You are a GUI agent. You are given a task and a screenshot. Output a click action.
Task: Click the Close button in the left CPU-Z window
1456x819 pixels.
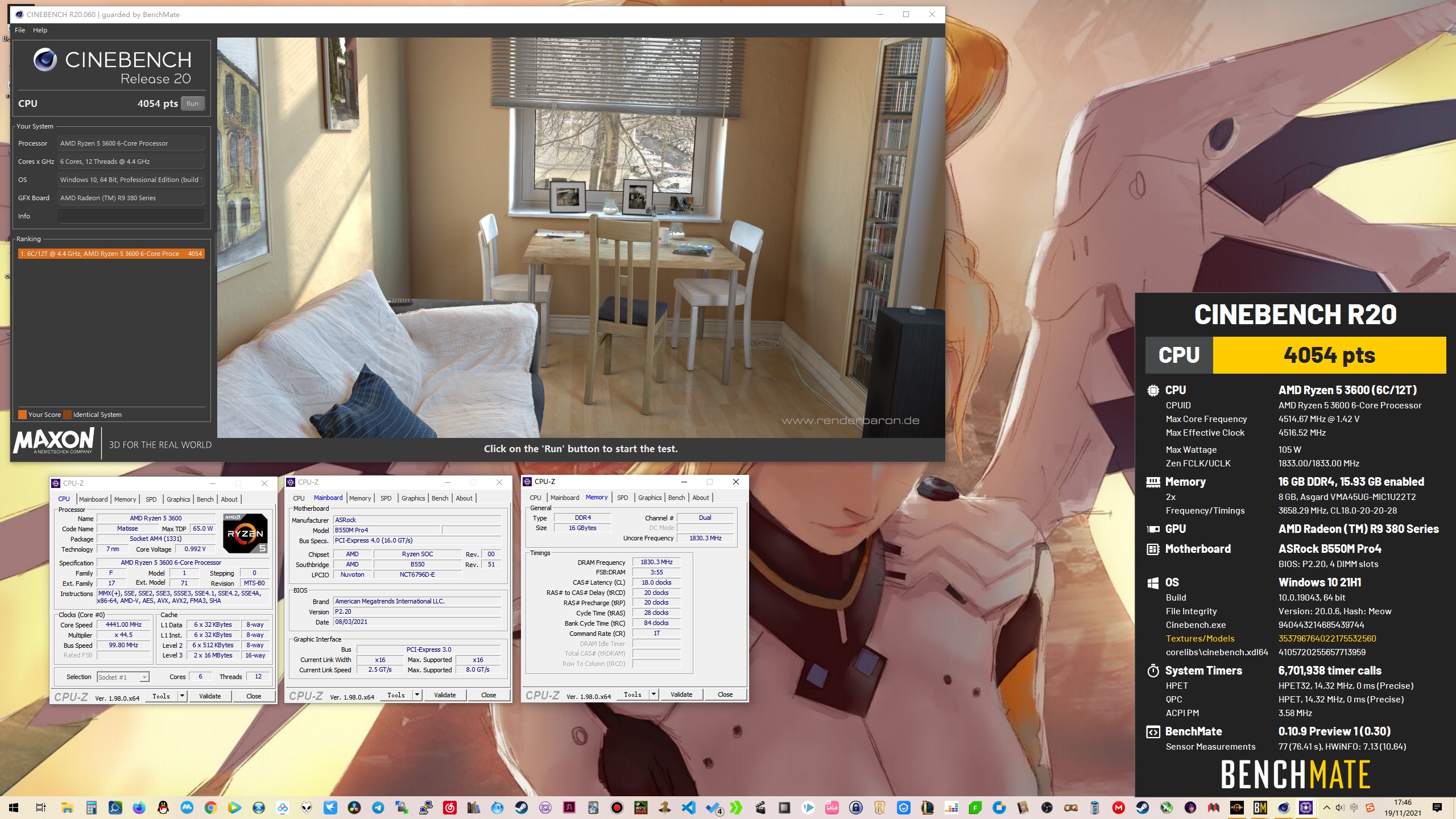254,696
